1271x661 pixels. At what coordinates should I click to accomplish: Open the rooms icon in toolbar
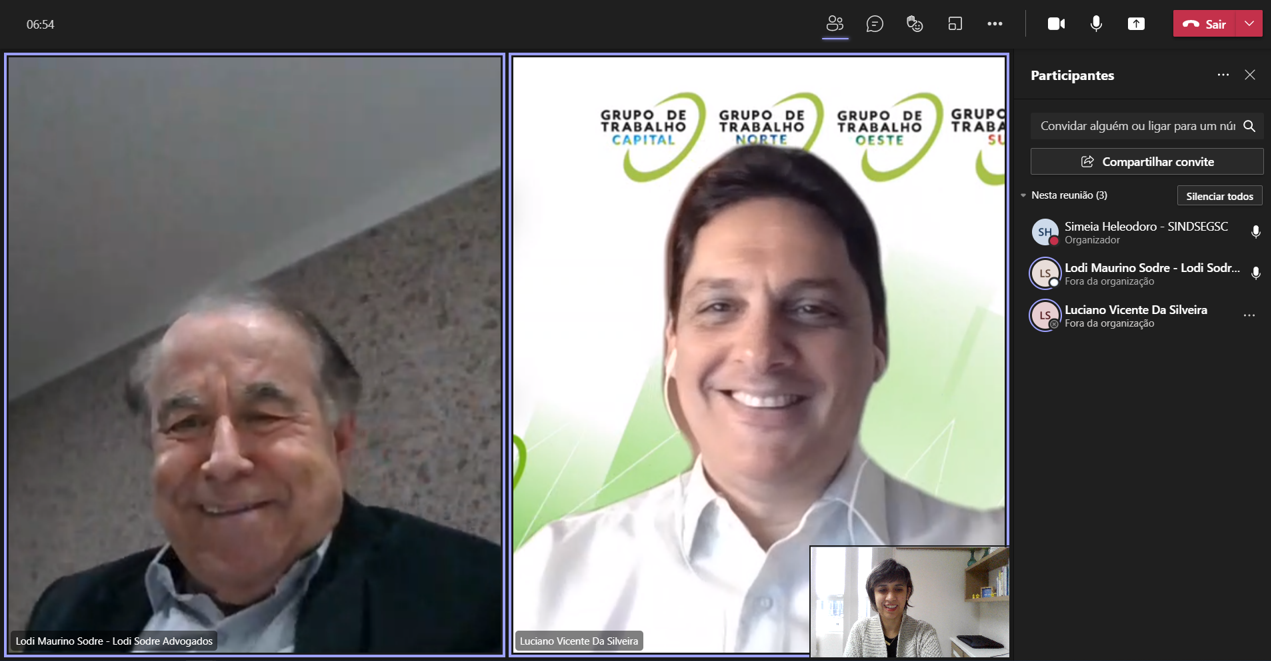point(955,24)
